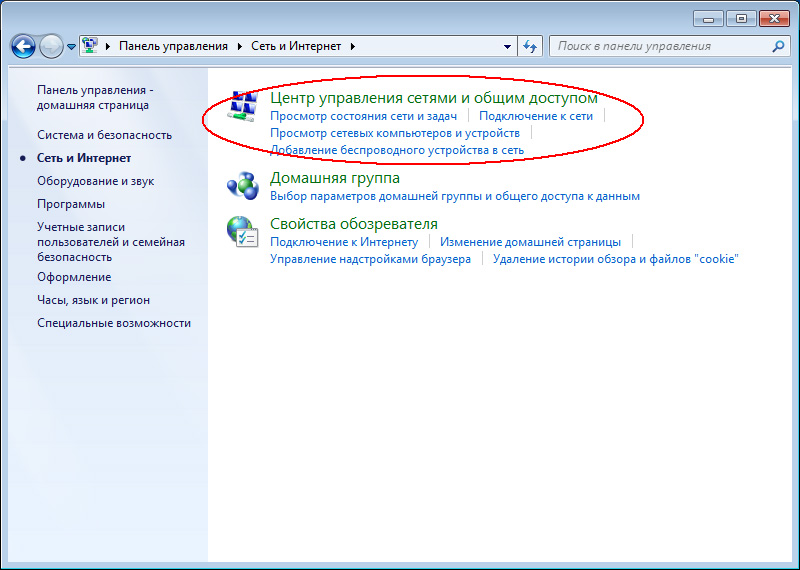Click Изменение домашней страницы link
Viewport: 800px width, 570px height.
coord(531,242)
